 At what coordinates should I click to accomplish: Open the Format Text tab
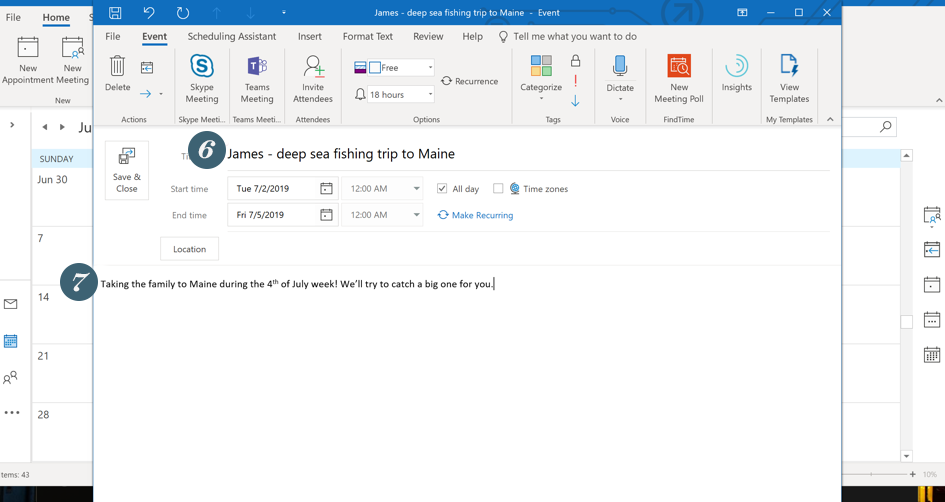click(x=367, y=37)
